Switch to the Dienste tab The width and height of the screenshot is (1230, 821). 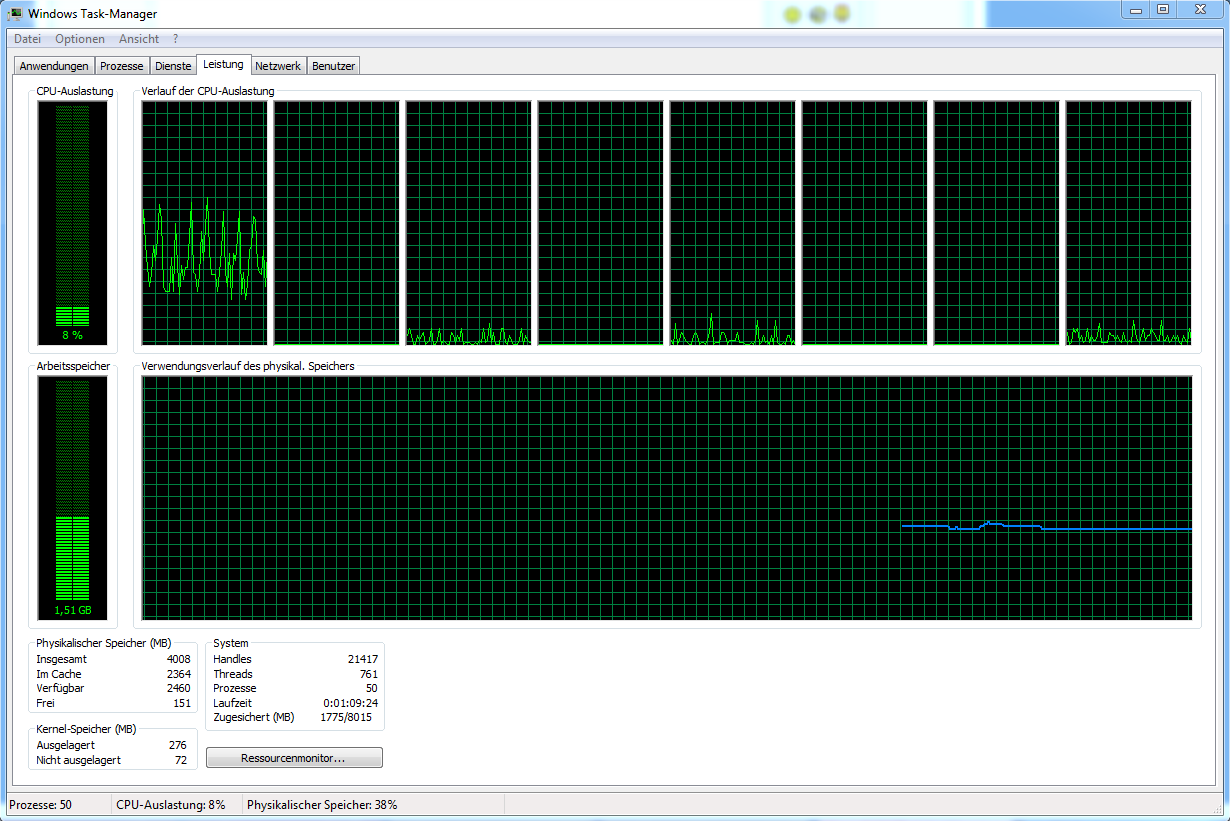(173, 66)
